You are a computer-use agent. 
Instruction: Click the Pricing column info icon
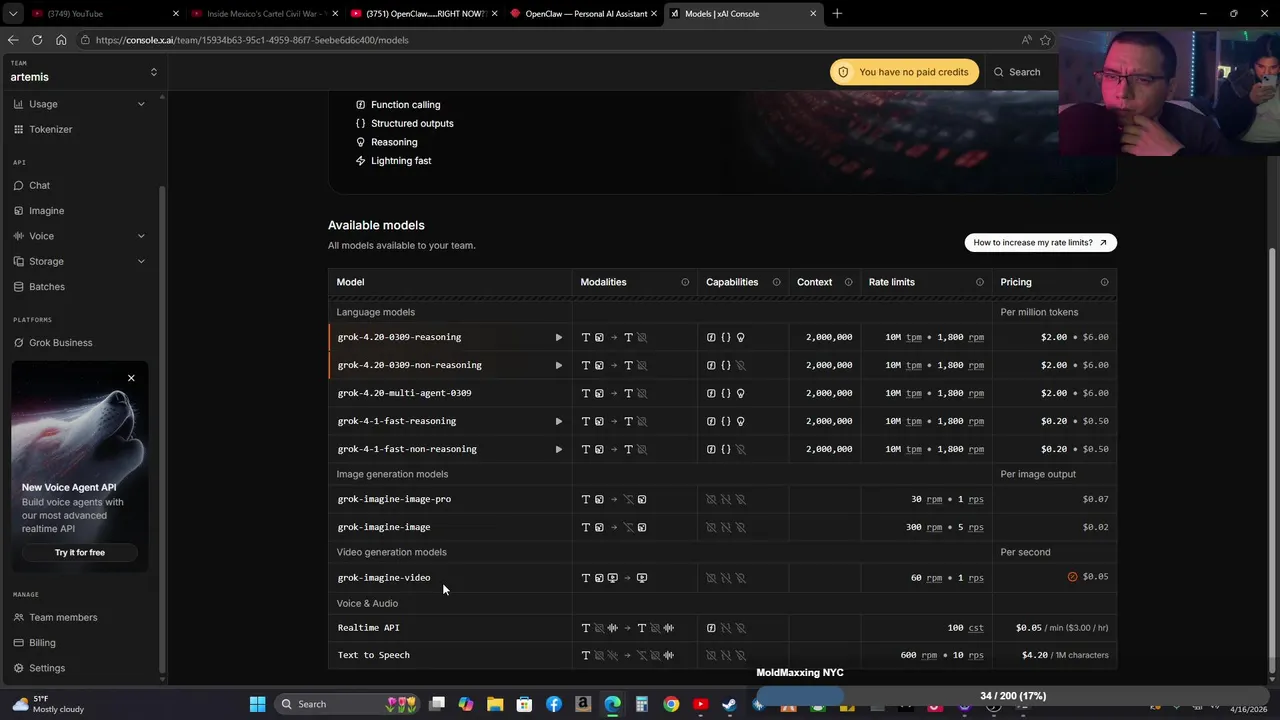[x=1104, y=282]
